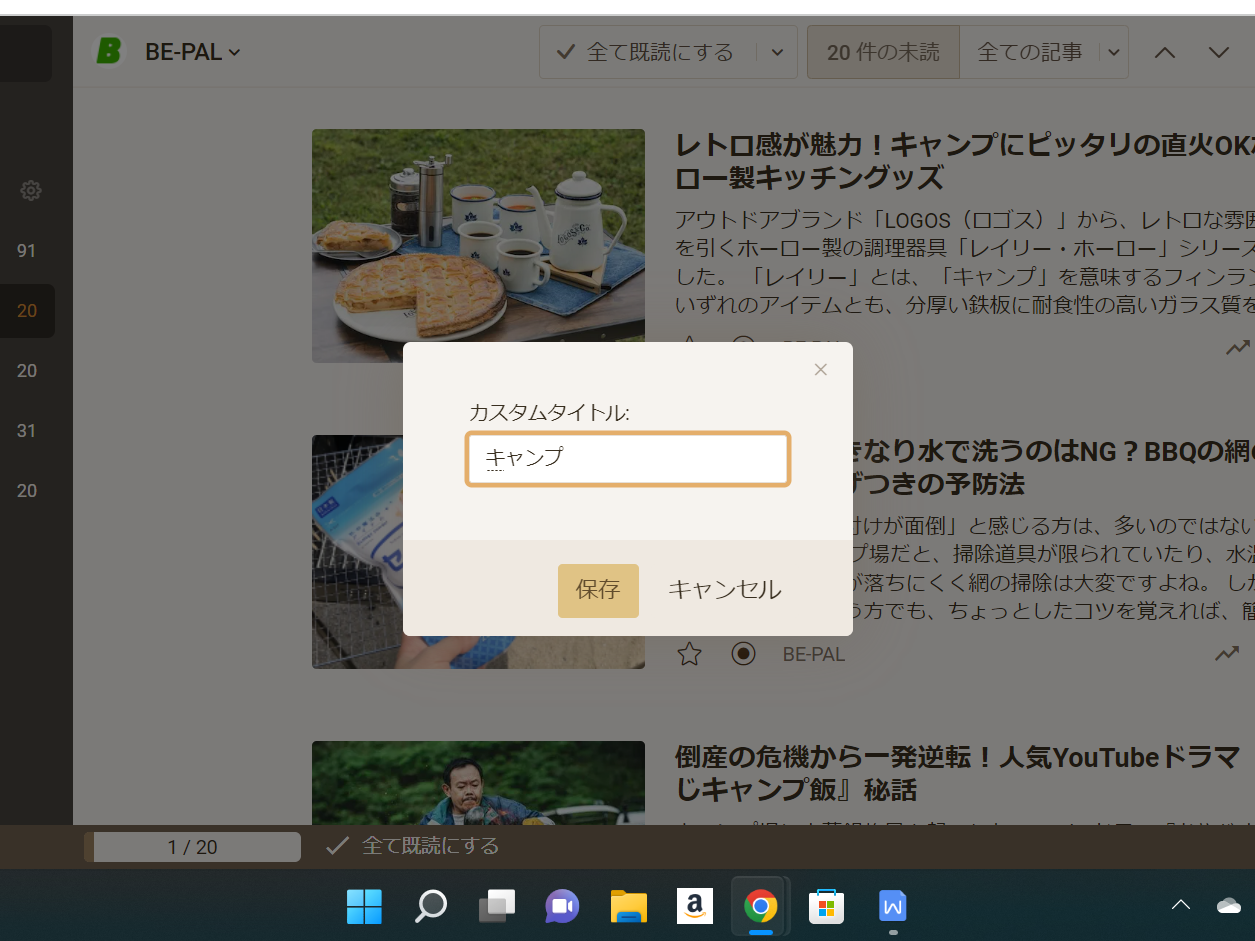Open the article filter dropdown arrow
1255x941 pixels.
(x=1114, y=52)
